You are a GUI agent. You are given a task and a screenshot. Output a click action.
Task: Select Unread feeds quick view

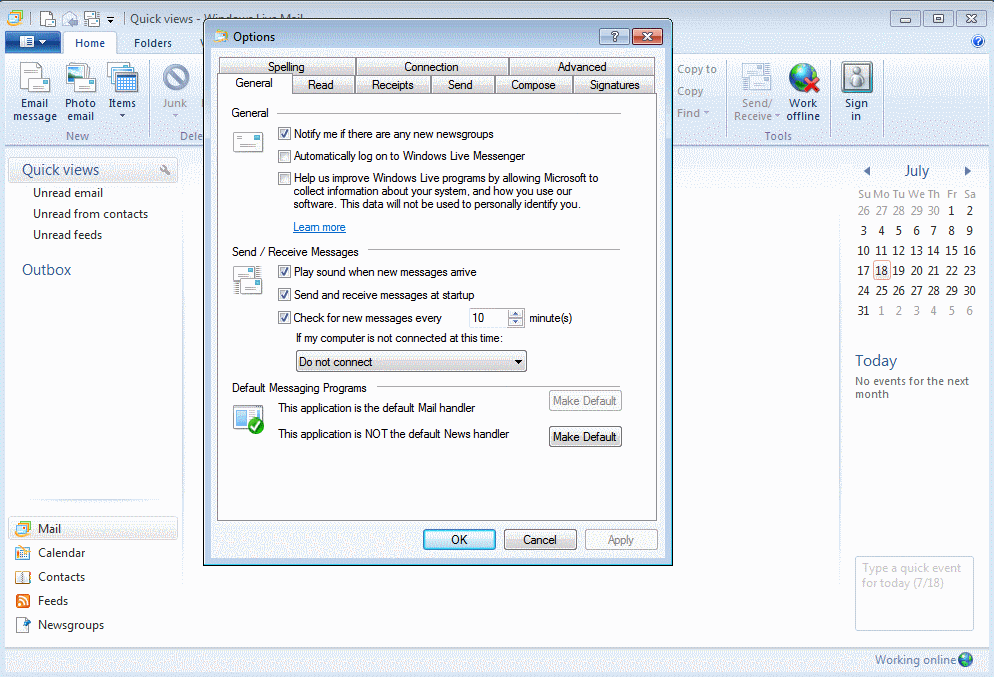coord(68,235)
